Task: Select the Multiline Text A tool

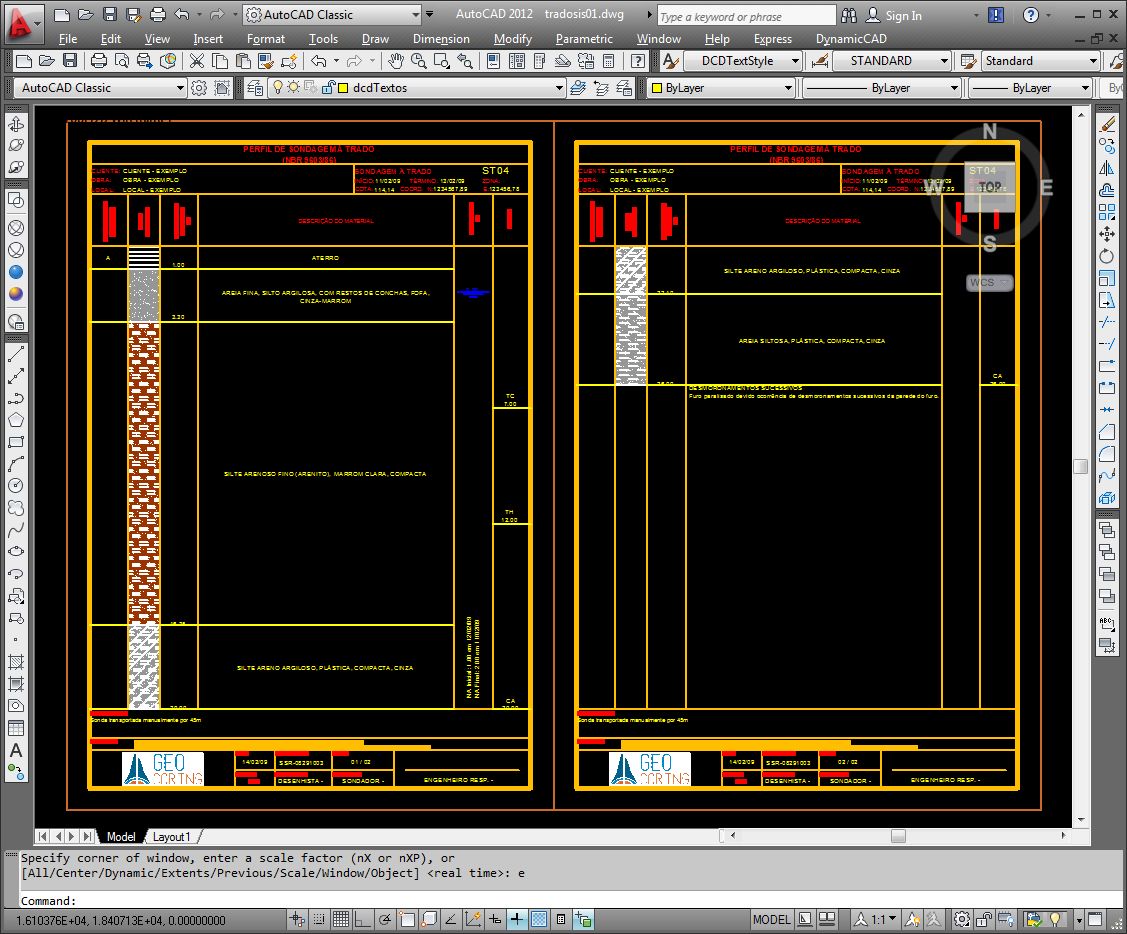Action: click(16, 750)
